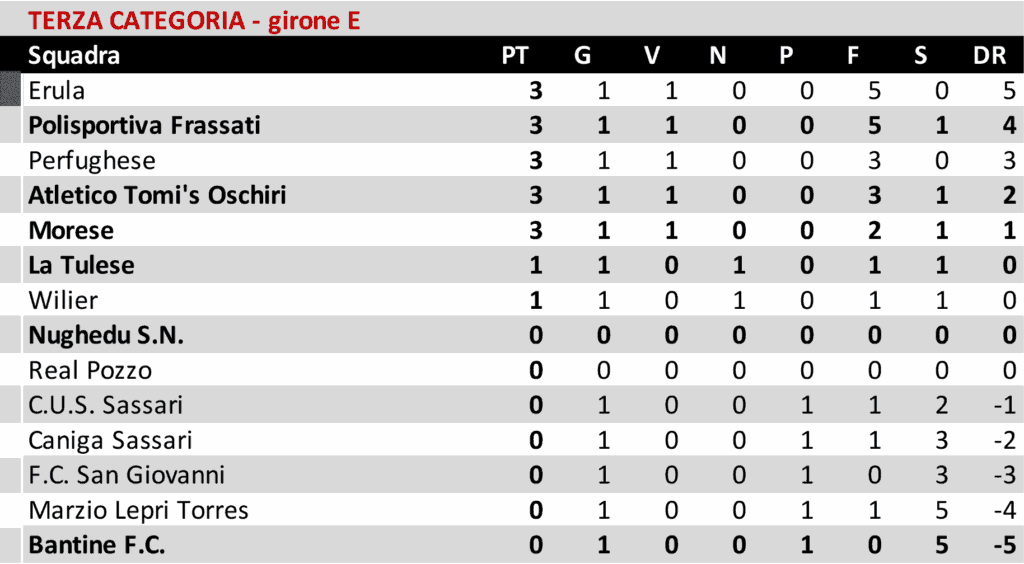Select the Real Pozzo row label

90,371
